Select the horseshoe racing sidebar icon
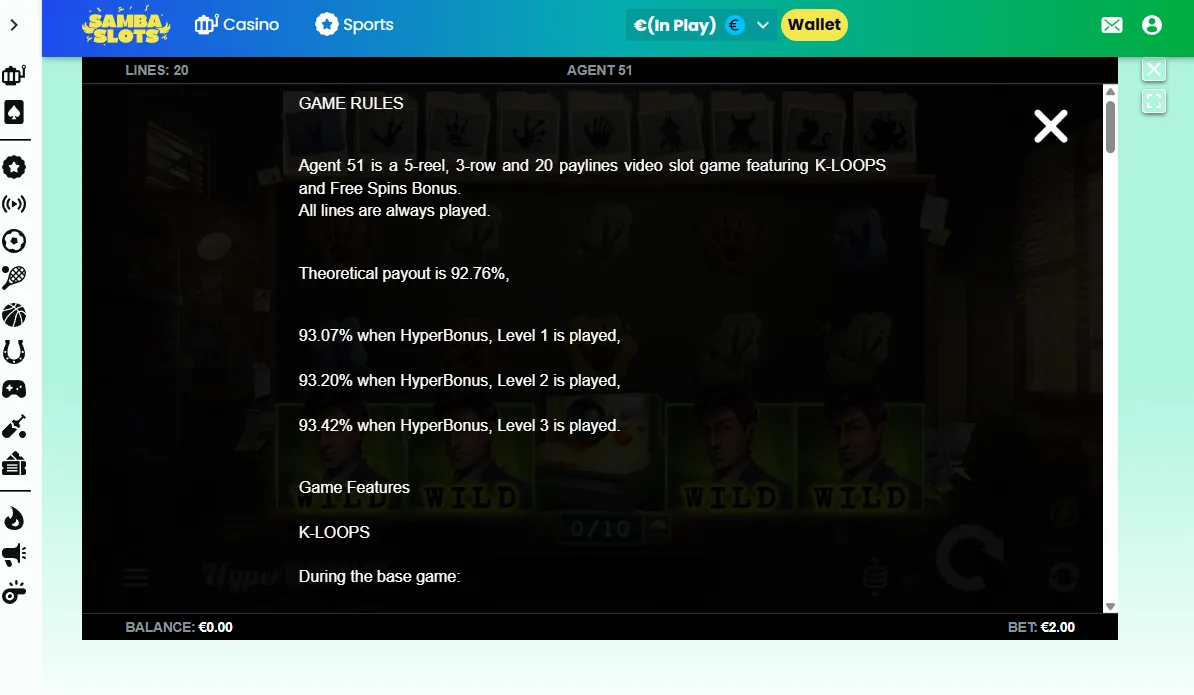 click(x=14, y=352)
